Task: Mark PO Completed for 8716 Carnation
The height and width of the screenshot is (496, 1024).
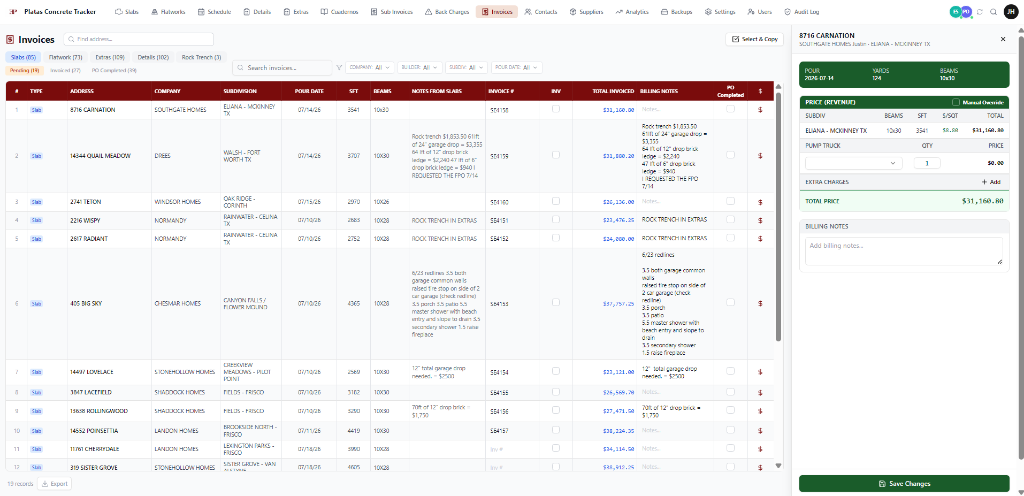Action: [x=730, y=110]
